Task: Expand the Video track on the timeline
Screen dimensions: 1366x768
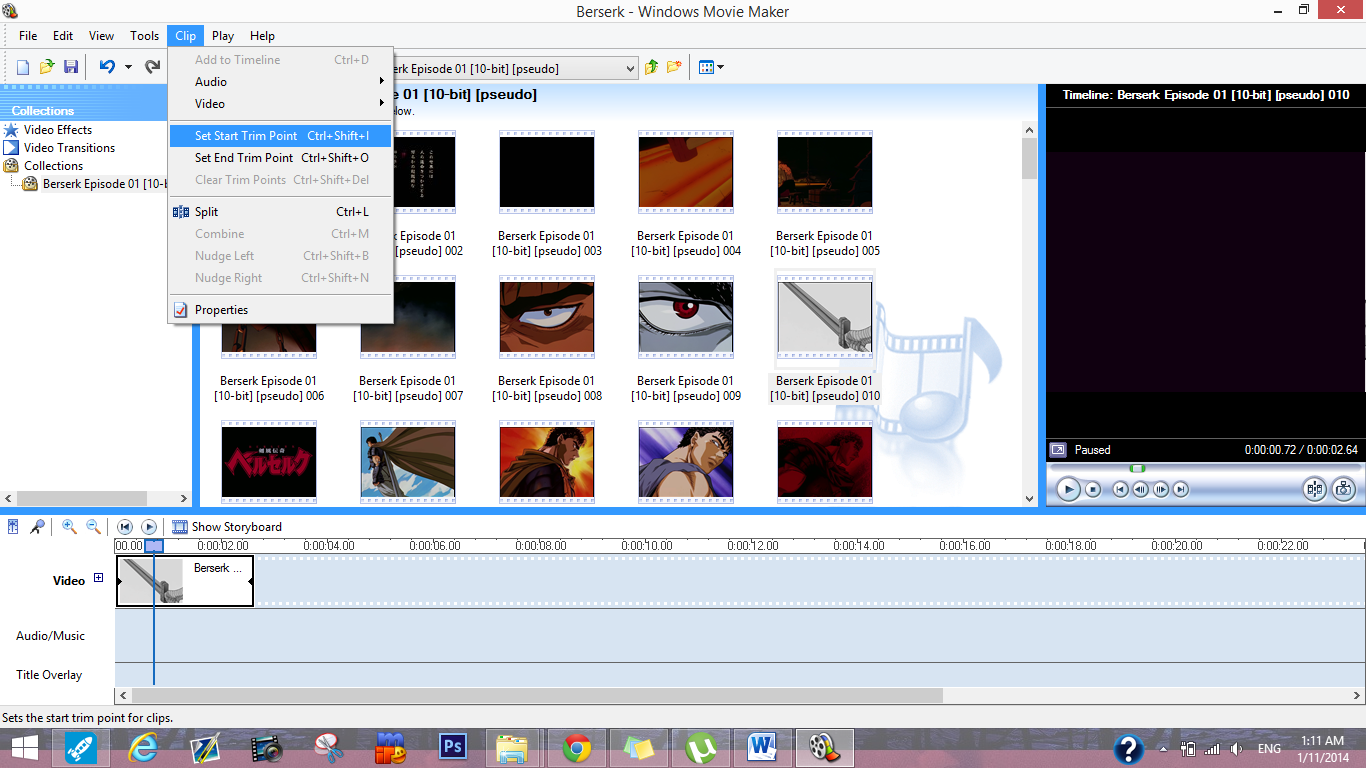Action: (x=98, y=578)
